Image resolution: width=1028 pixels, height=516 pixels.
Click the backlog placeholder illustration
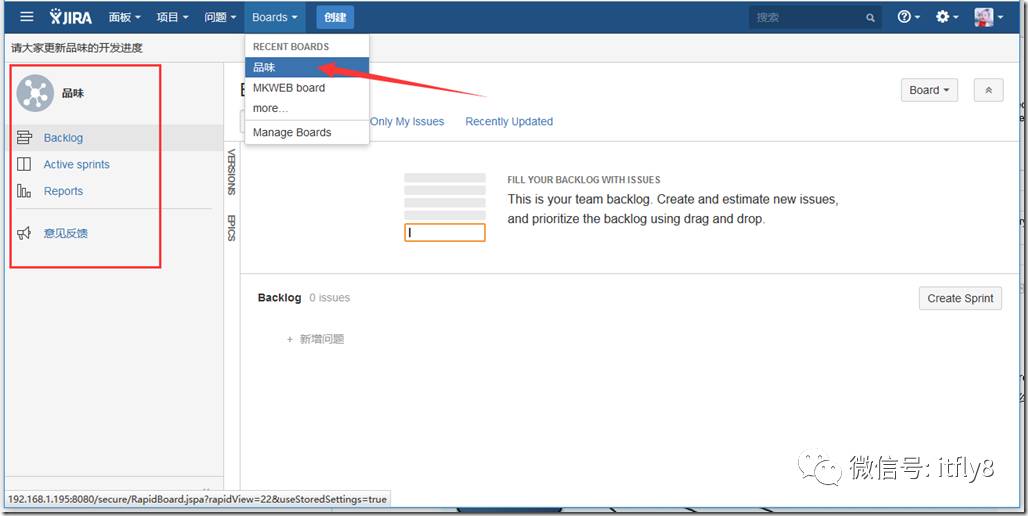point(445,207)
